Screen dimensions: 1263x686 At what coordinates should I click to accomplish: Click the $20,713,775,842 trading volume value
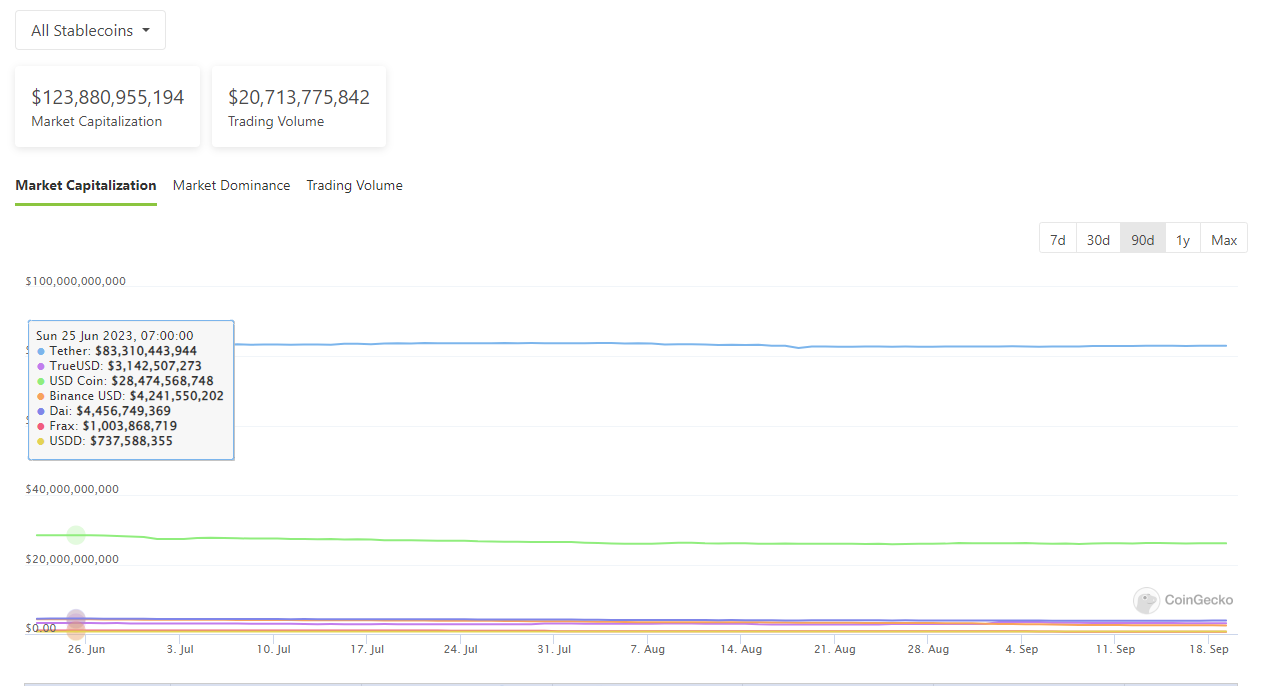point(299,97)
